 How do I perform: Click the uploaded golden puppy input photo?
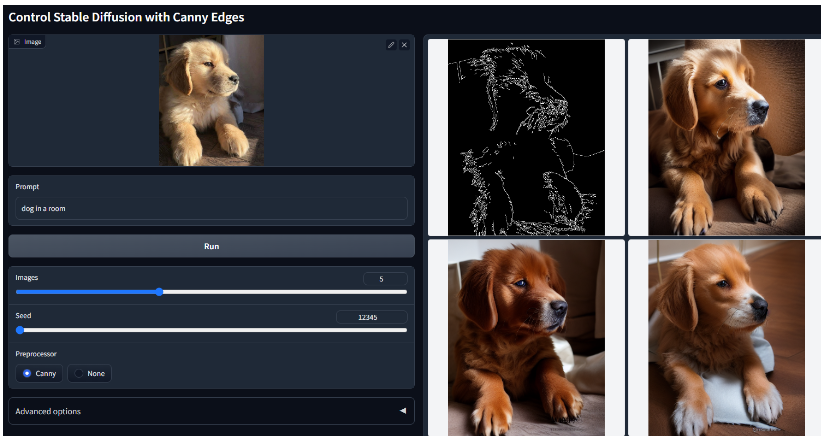tap(211, 100)
